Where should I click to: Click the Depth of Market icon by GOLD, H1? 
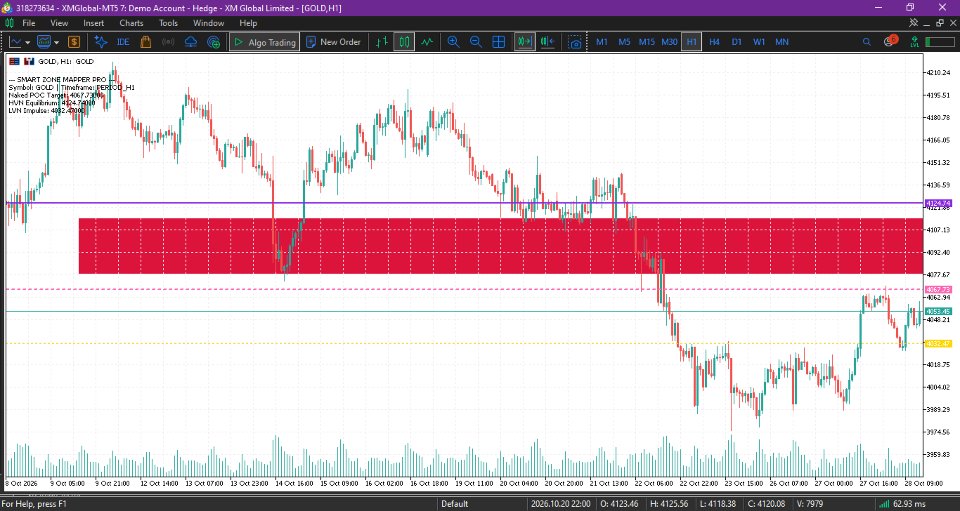[x=29, y=61]
